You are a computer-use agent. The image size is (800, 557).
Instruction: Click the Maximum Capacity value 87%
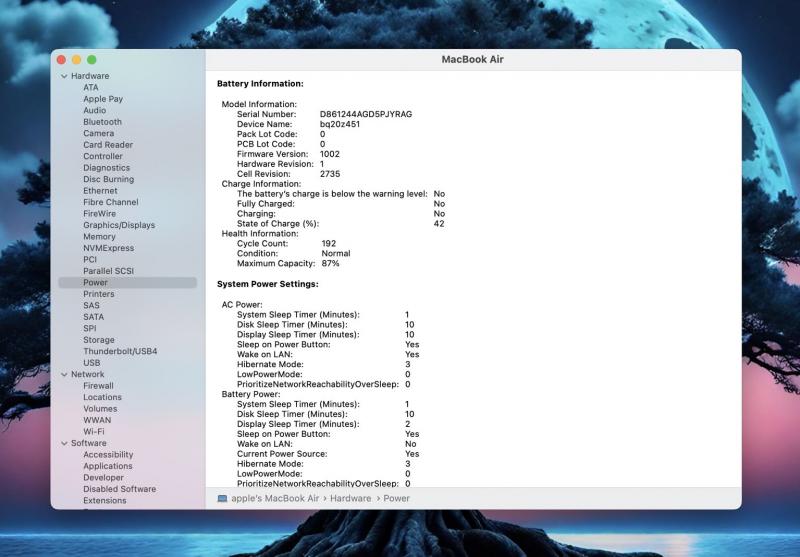point(330,263)
